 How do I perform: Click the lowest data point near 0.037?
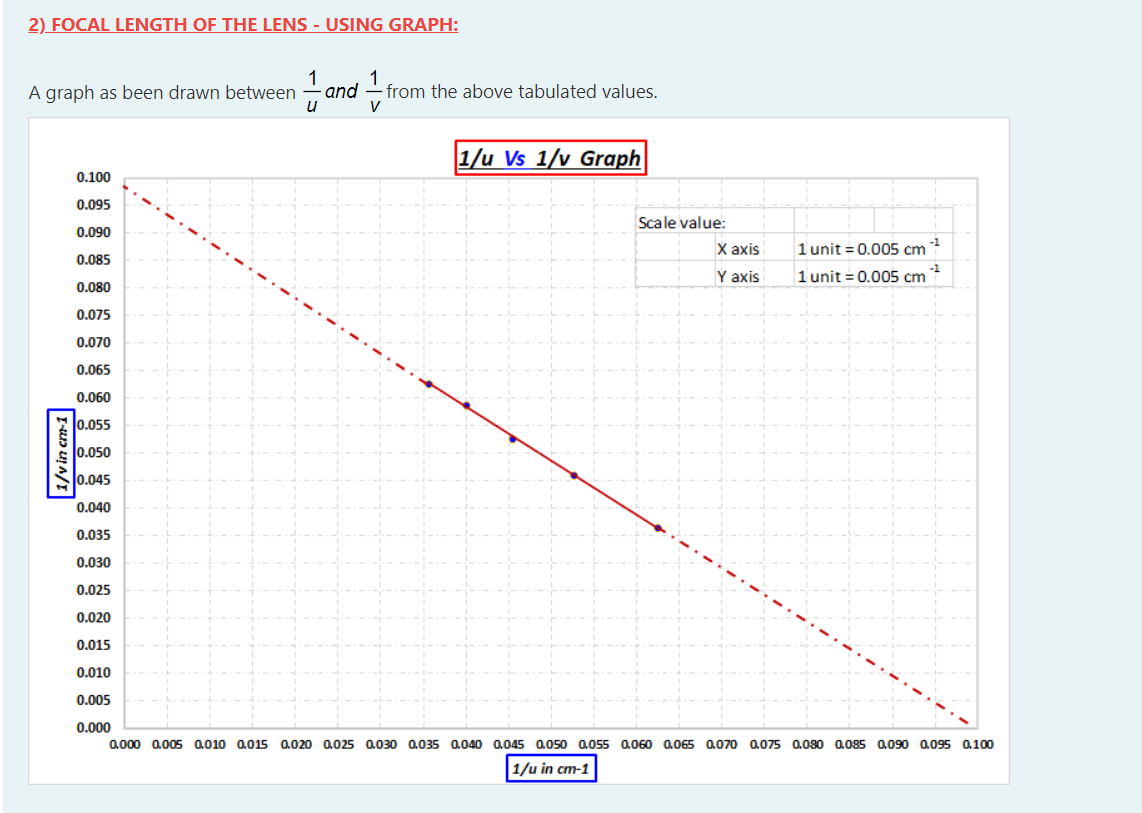click(x=658, y=525)
